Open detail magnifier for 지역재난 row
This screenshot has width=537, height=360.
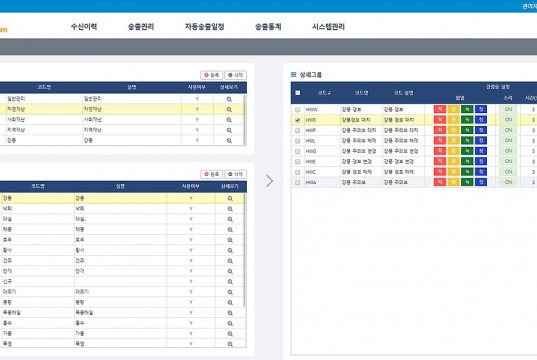(229, 130)
